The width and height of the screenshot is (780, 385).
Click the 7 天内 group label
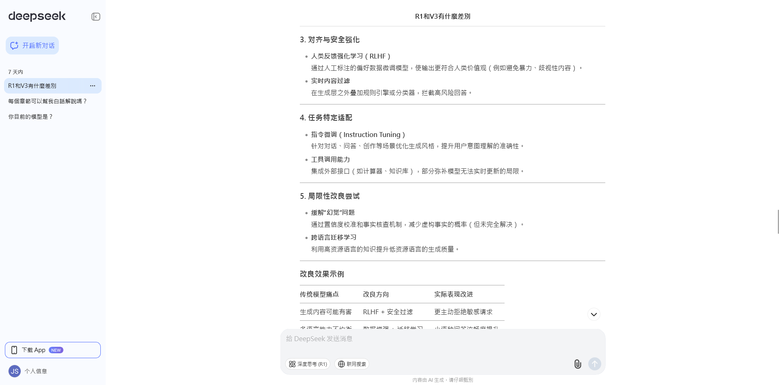click(15, 72)
